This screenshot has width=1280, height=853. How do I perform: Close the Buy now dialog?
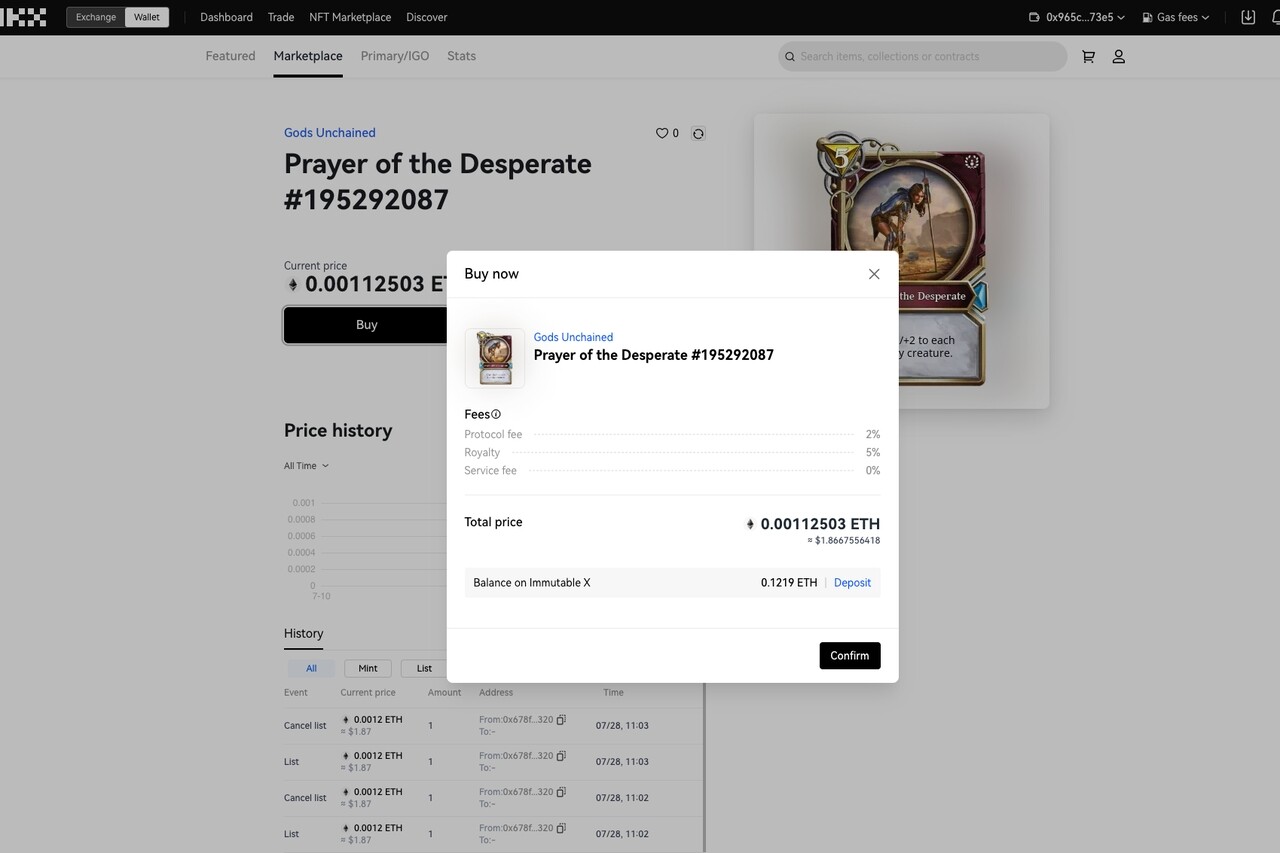point(874,274)
